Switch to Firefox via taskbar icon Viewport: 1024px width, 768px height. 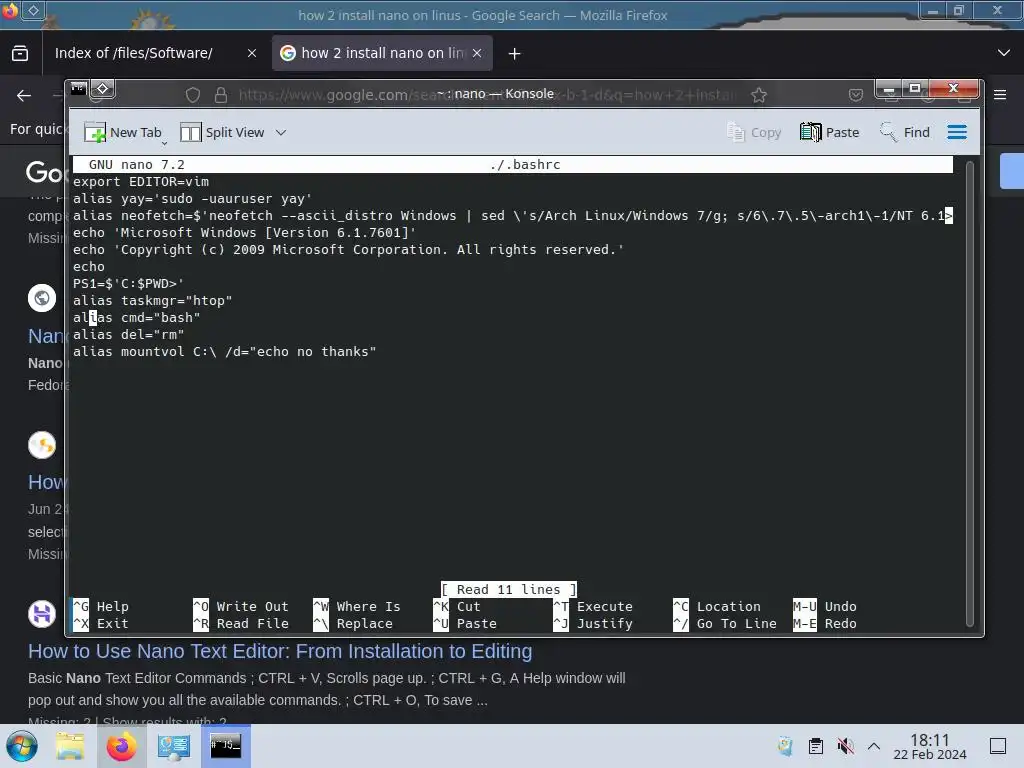point(121,746)
